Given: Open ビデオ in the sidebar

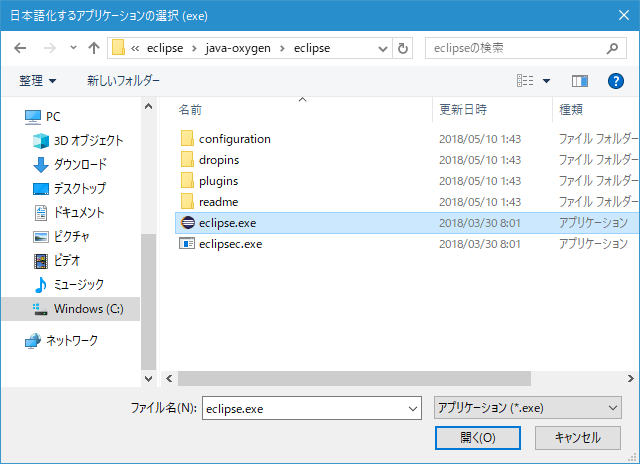Looking at the screenshot, I should [57, 261].
